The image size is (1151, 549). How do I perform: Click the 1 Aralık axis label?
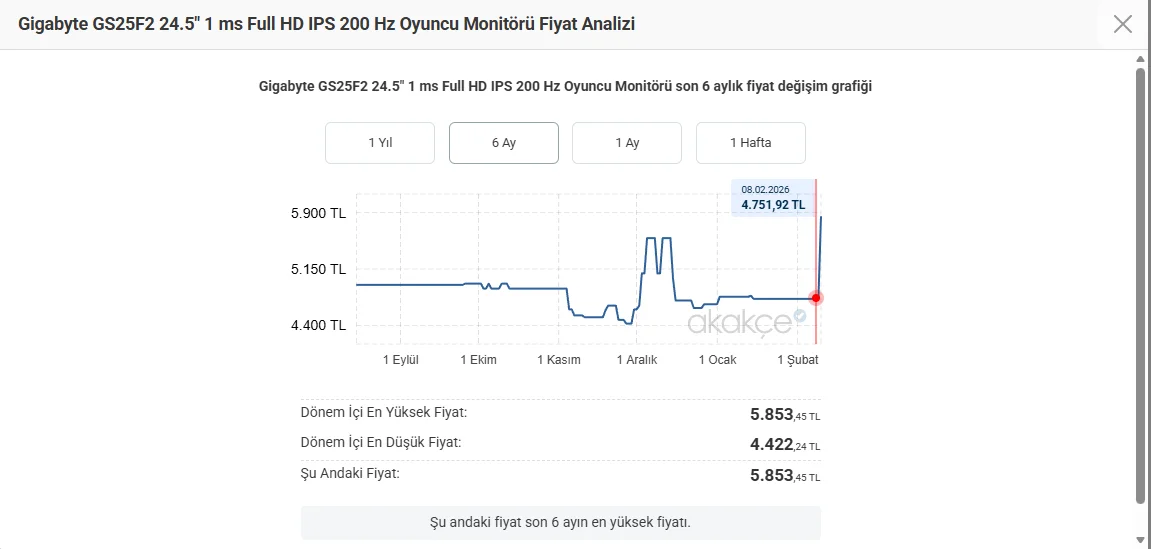pos(637,360)
